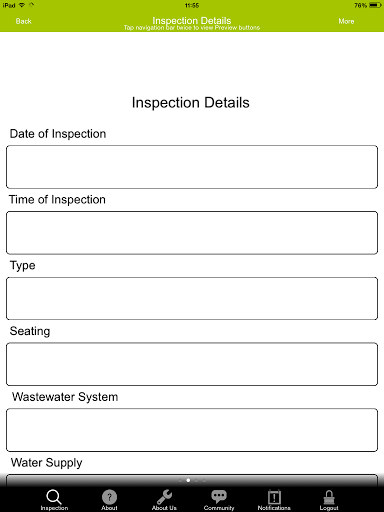The width and height of the screenshot is (384, 512).
Task: Select the Time of Inspection field
Action: 192,233
